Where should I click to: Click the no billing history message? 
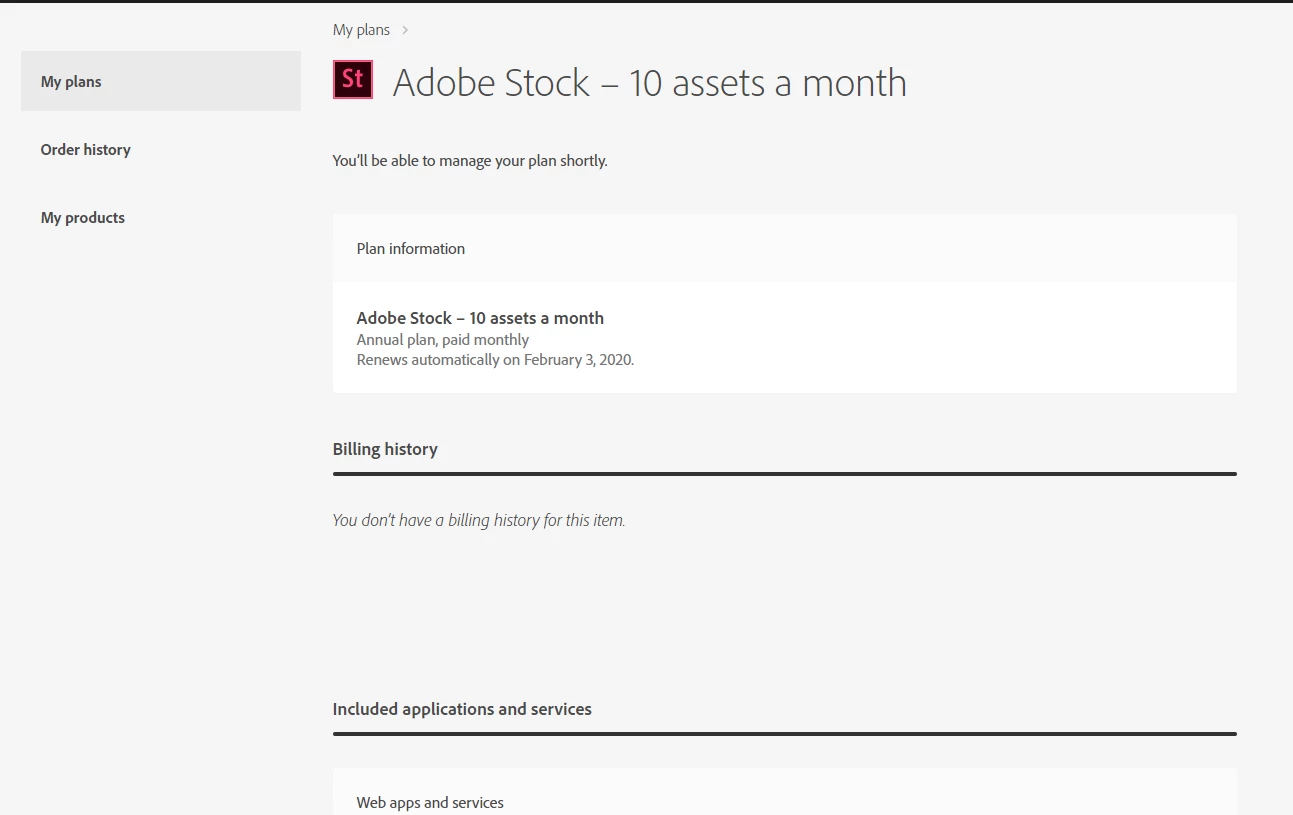click(x=478, y=520)
